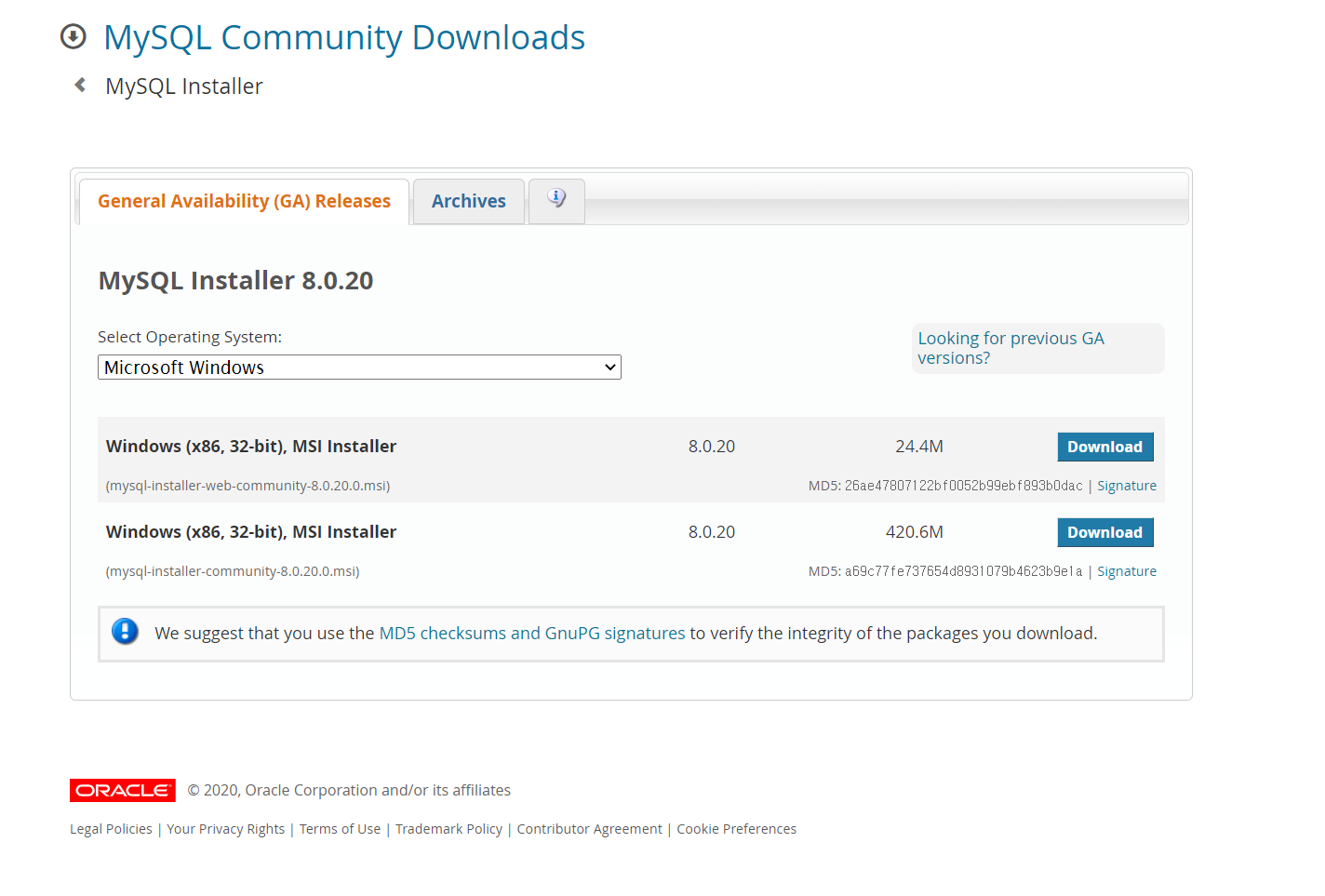Open Contributor Agreement footer link

(590, 829)
